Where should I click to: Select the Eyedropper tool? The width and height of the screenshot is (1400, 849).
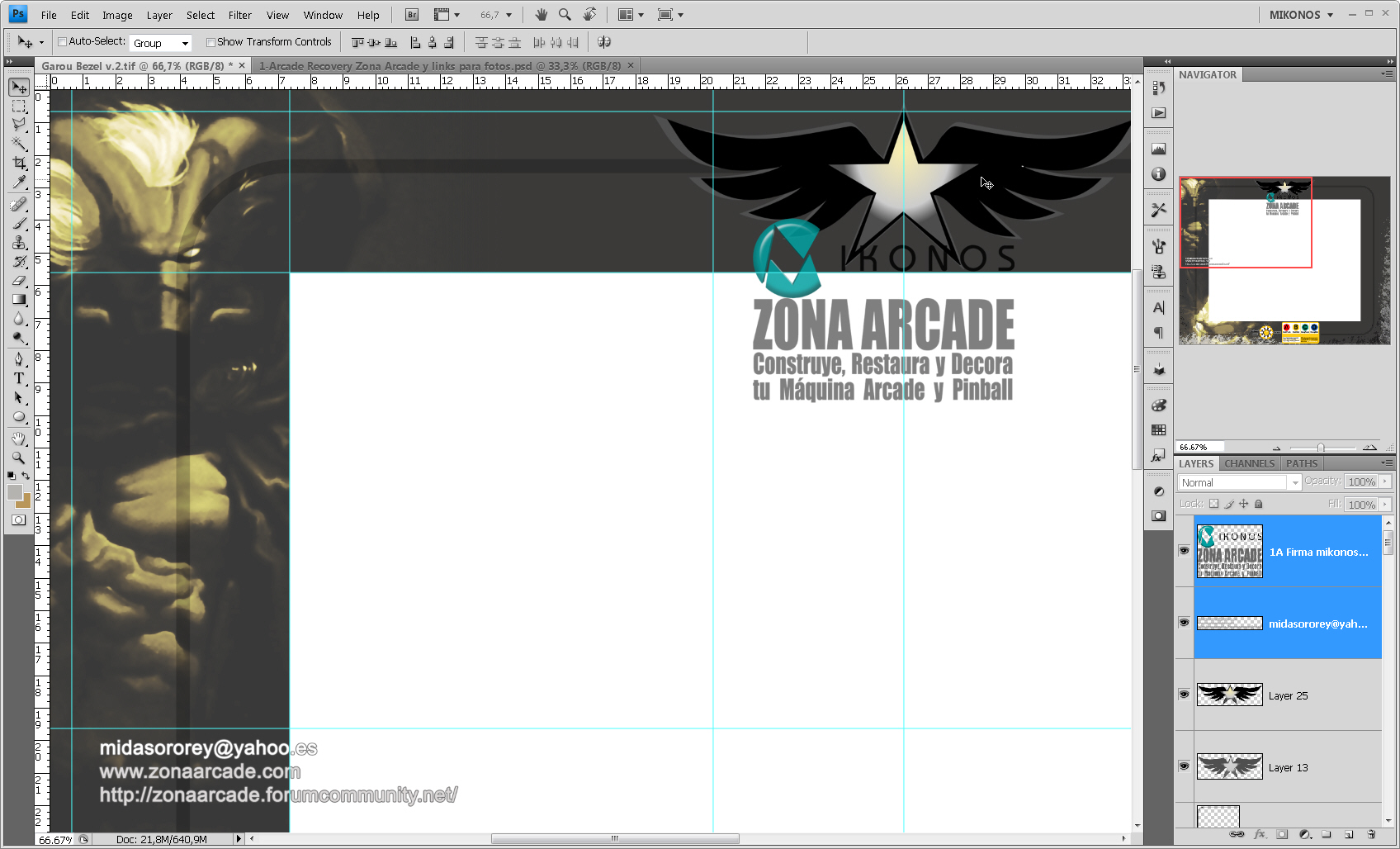coord(19,183)
